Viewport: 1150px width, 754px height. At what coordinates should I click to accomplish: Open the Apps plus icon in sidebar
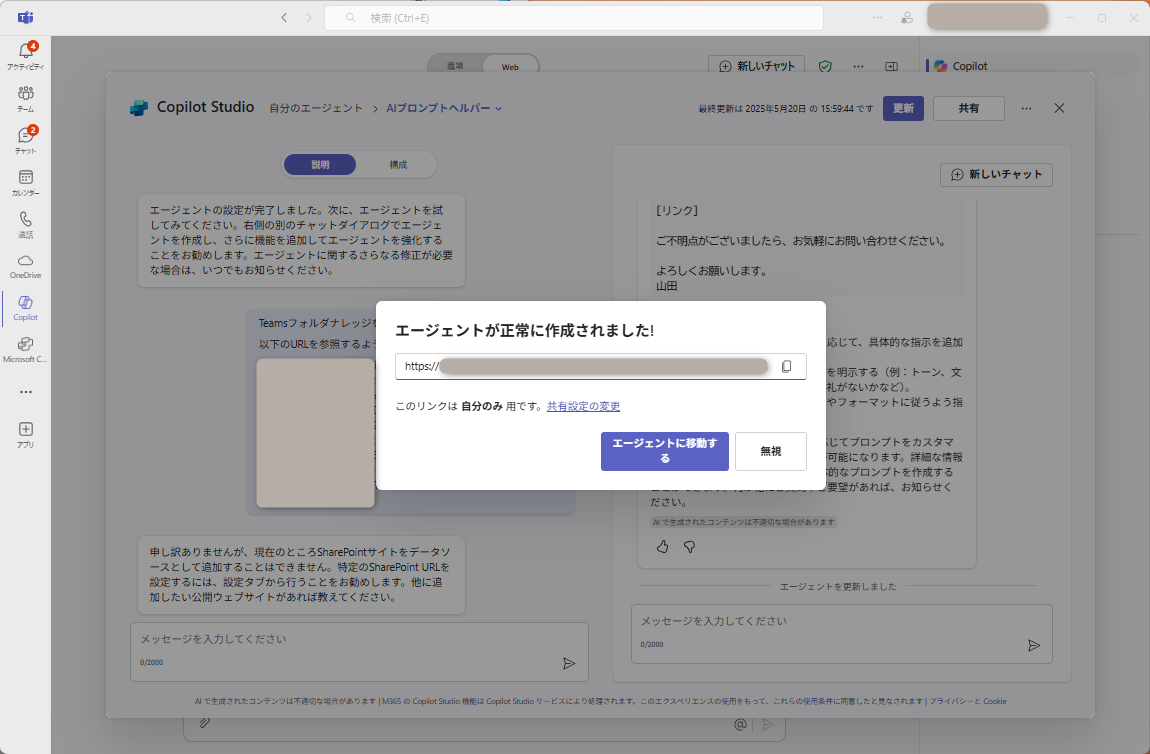click(26, 434)
